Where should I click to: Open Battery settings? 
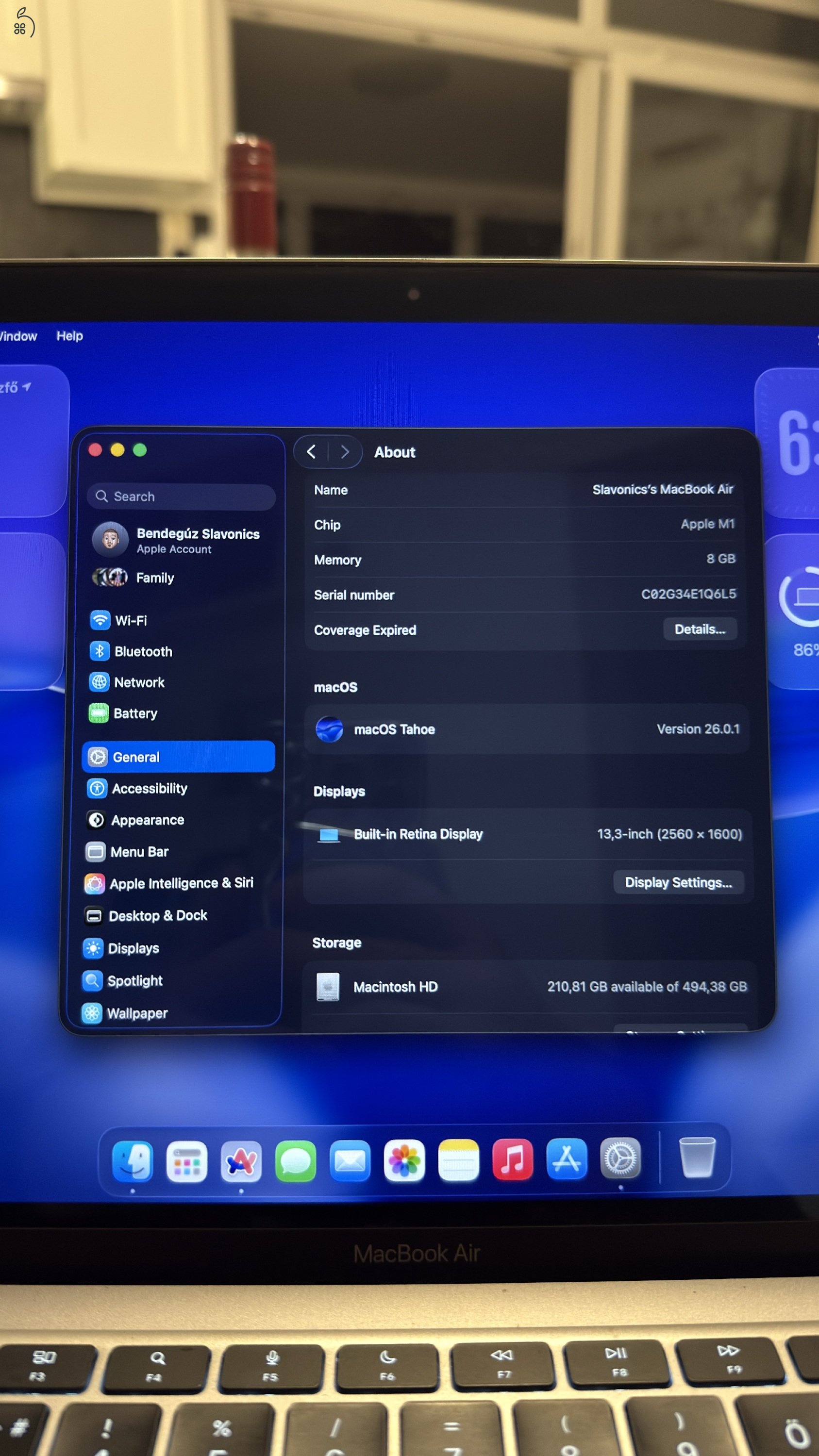coord(134,714)
